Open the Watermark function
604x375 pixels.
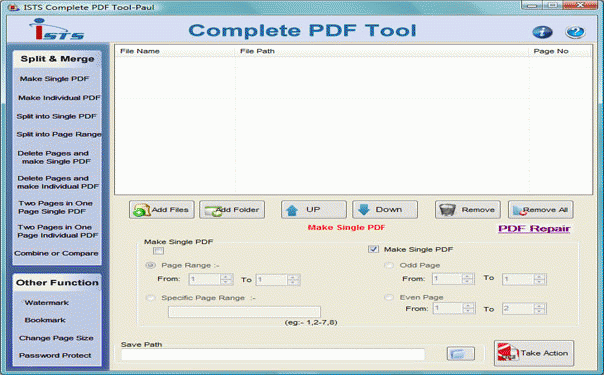coord(47,303)
